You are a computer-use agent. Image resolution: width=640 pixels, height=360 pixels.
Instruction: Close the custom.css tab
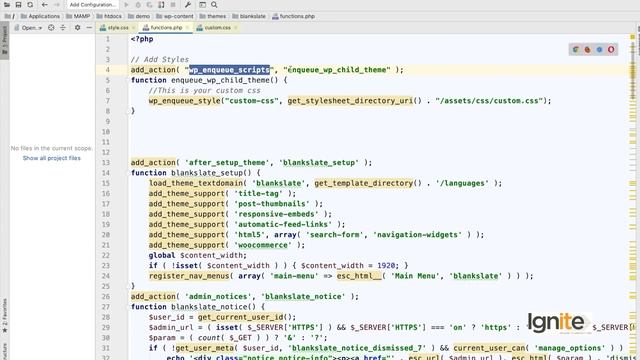[x=236, y=28]
